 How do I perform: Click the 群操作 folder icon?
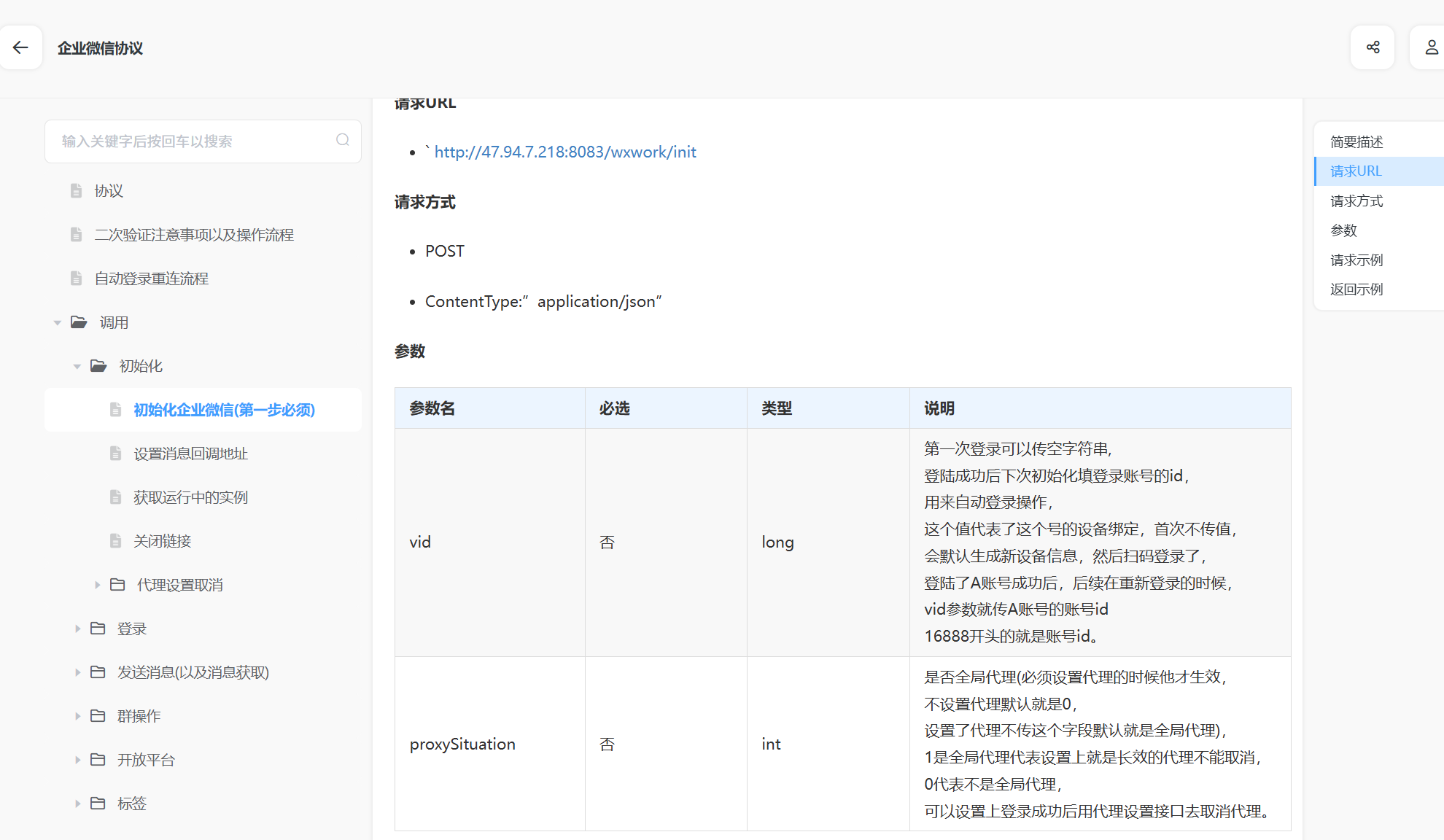98,716
